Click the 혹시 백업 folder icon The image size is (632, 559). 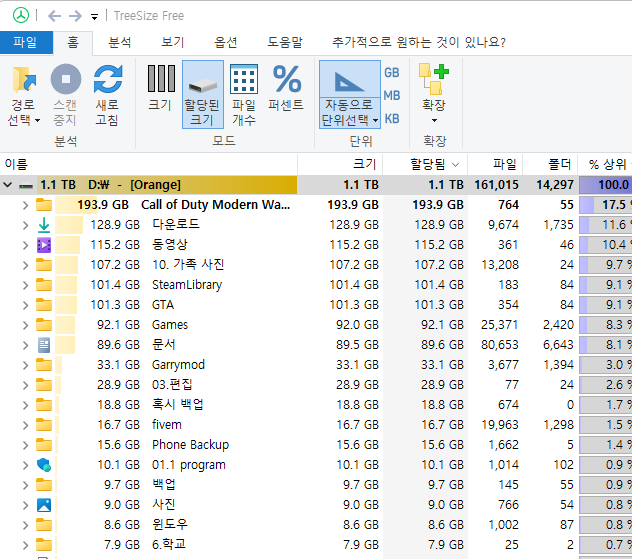pyautogui.click(x=44, y=405)
